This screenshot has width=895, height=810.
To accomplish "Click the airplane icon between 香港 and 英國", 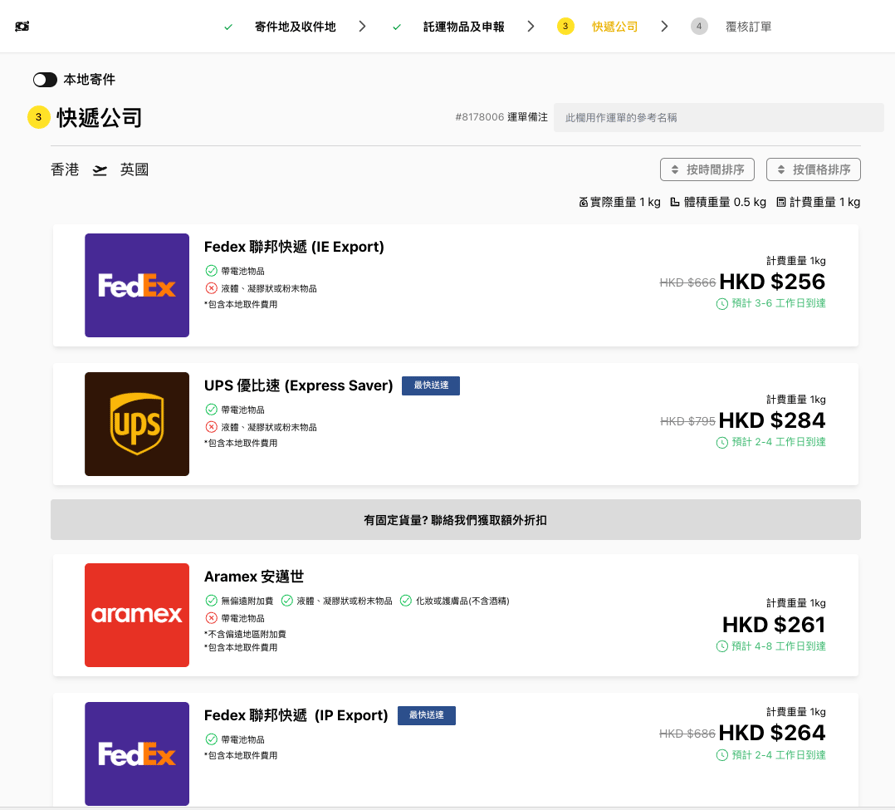I will pyautogui.click(x=100, y=170).
